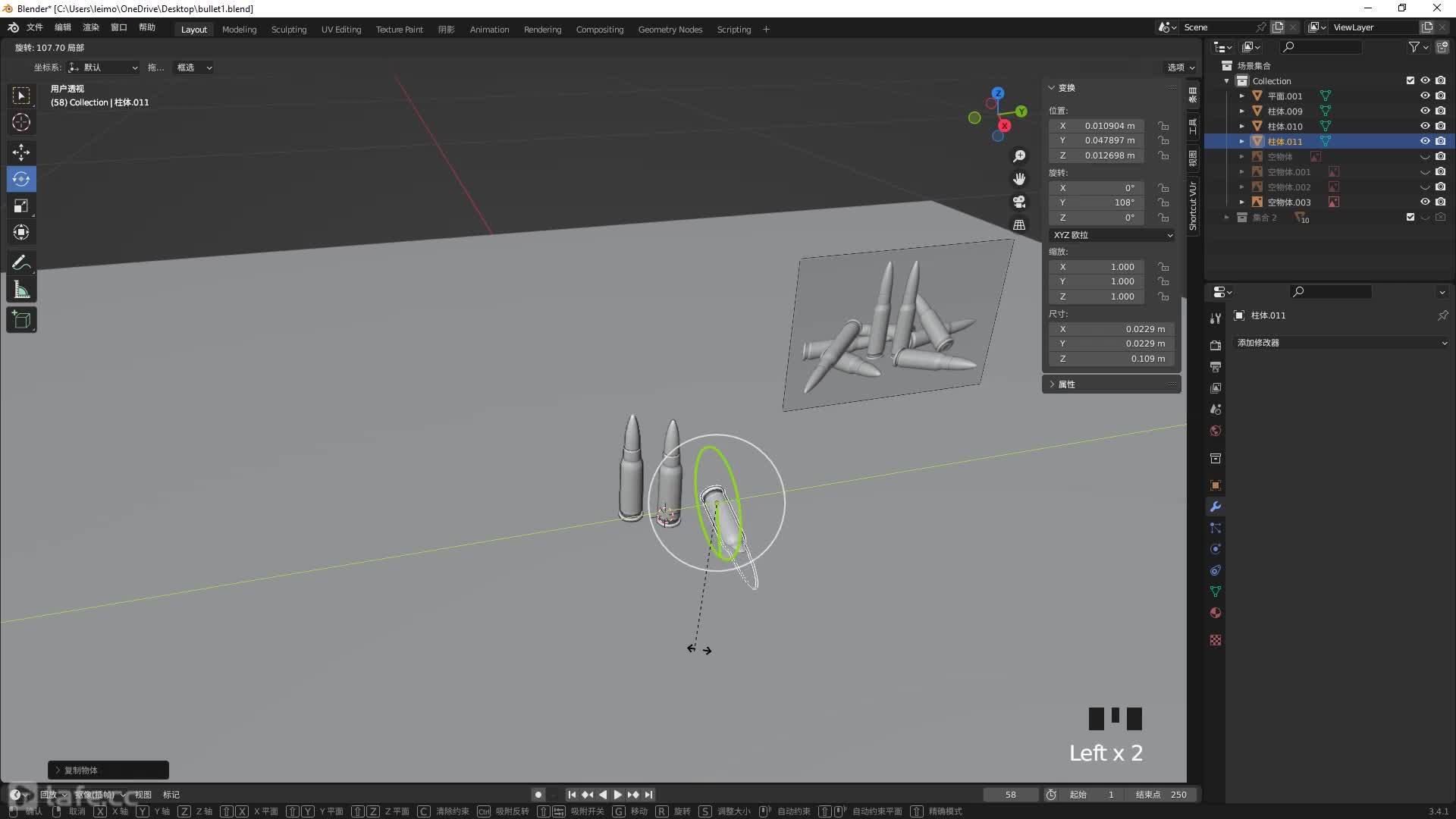Expand 集合 2 collection arrow
The height and width of the screenshot is (819, 1456).
point(1227,218)
